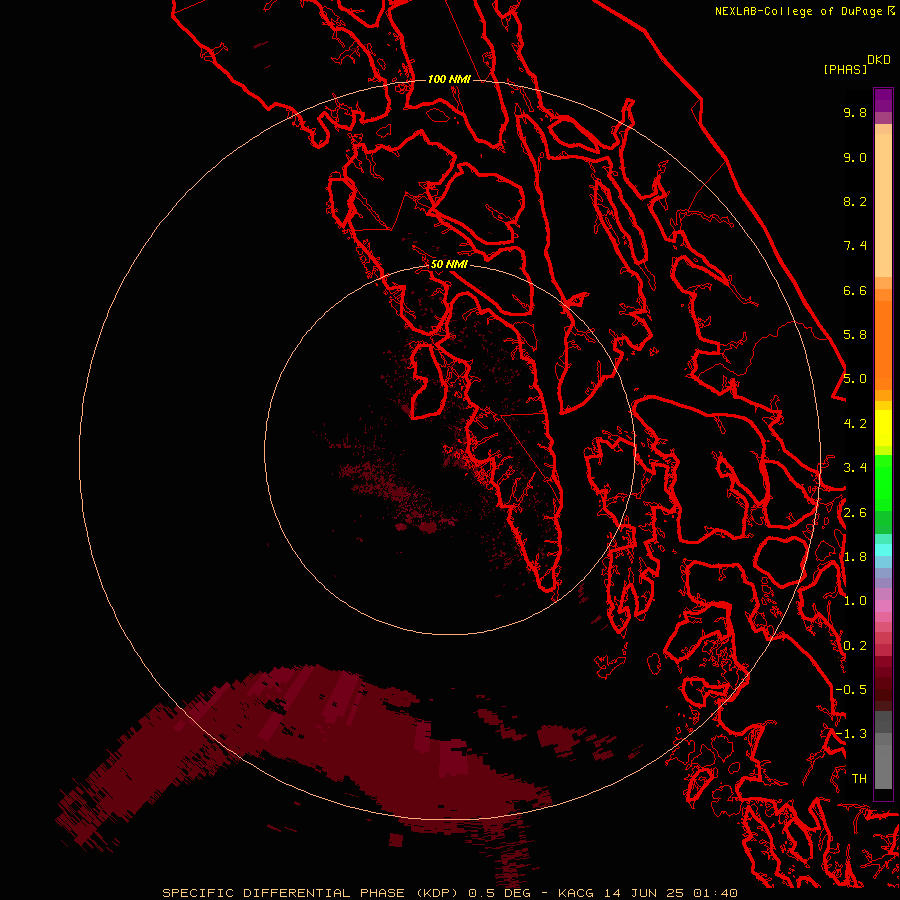900x900 pixels.
Task: Click the 0.5 DEG elevation text
Action: pyautogui.click(x=499, y=893)
